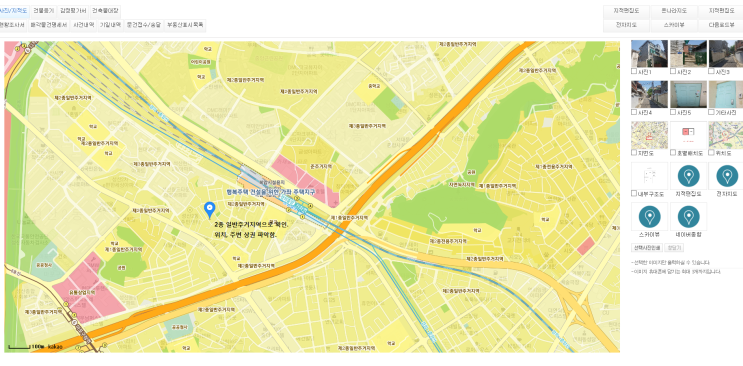
Task: Click the 전자지도 button at top right
Action: [x=626, y=25]
